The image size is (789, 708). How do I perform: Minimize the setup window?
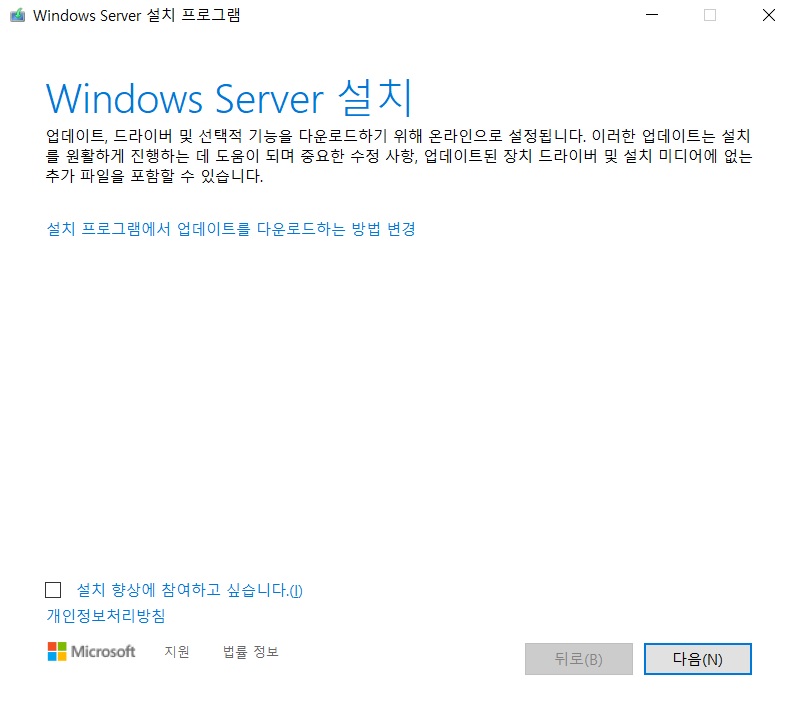[x=652, y=15]
